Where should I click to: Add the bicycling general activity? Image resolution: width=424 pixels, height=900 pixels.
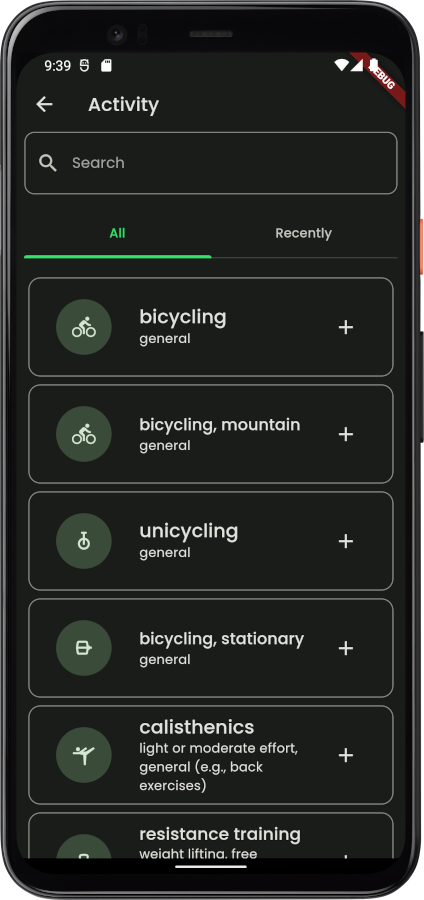click(345, 327)
